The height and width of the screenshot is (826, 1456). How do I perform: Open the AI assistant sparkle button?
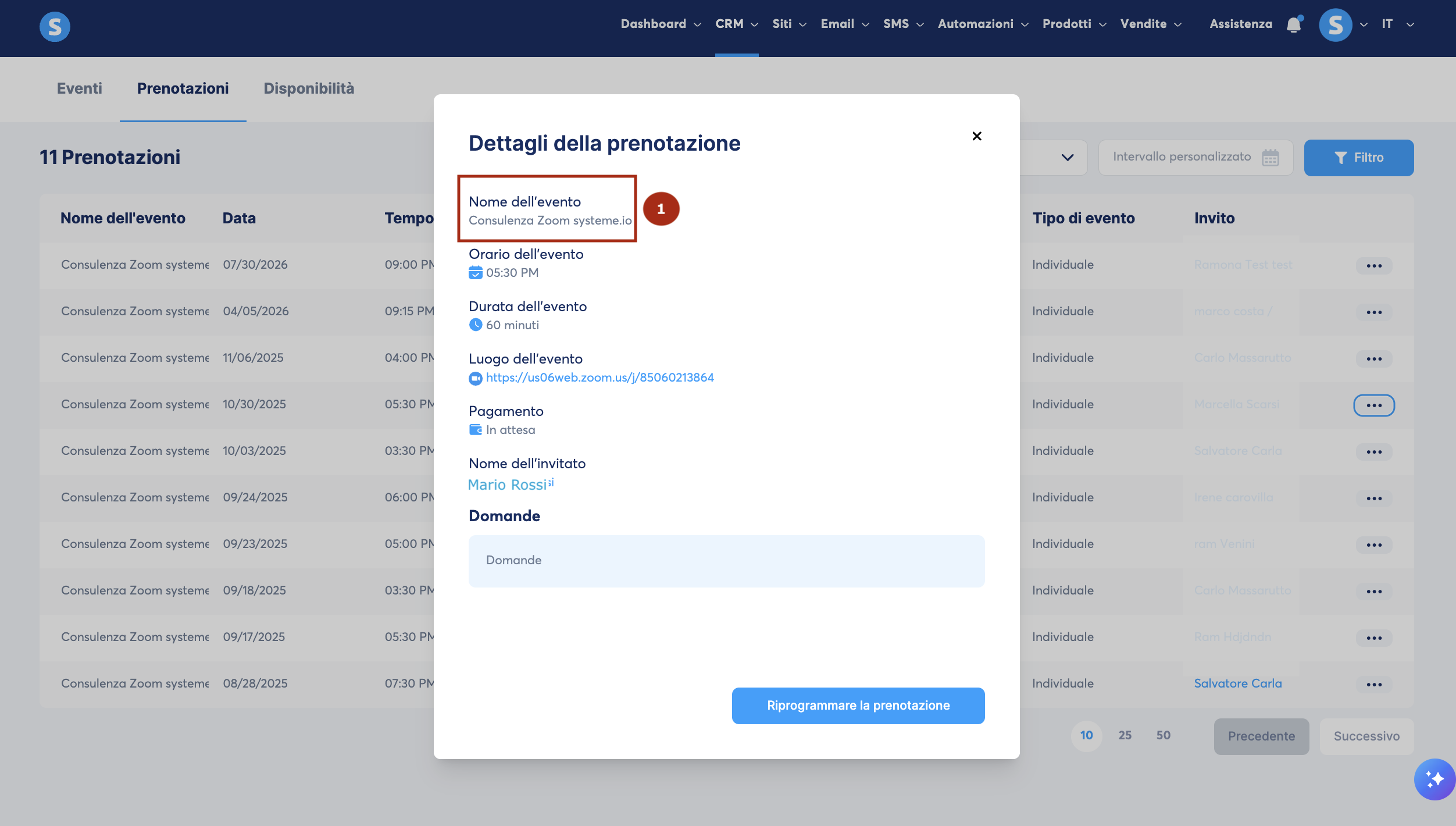tap(1434, 779)
